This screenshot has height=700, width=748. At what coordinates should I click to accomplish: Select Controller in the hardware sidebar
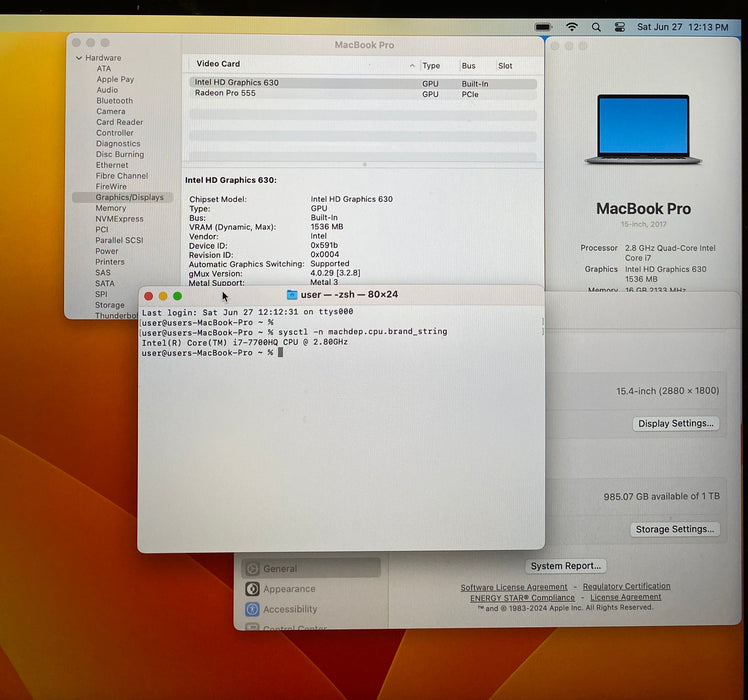pos(114,133)
